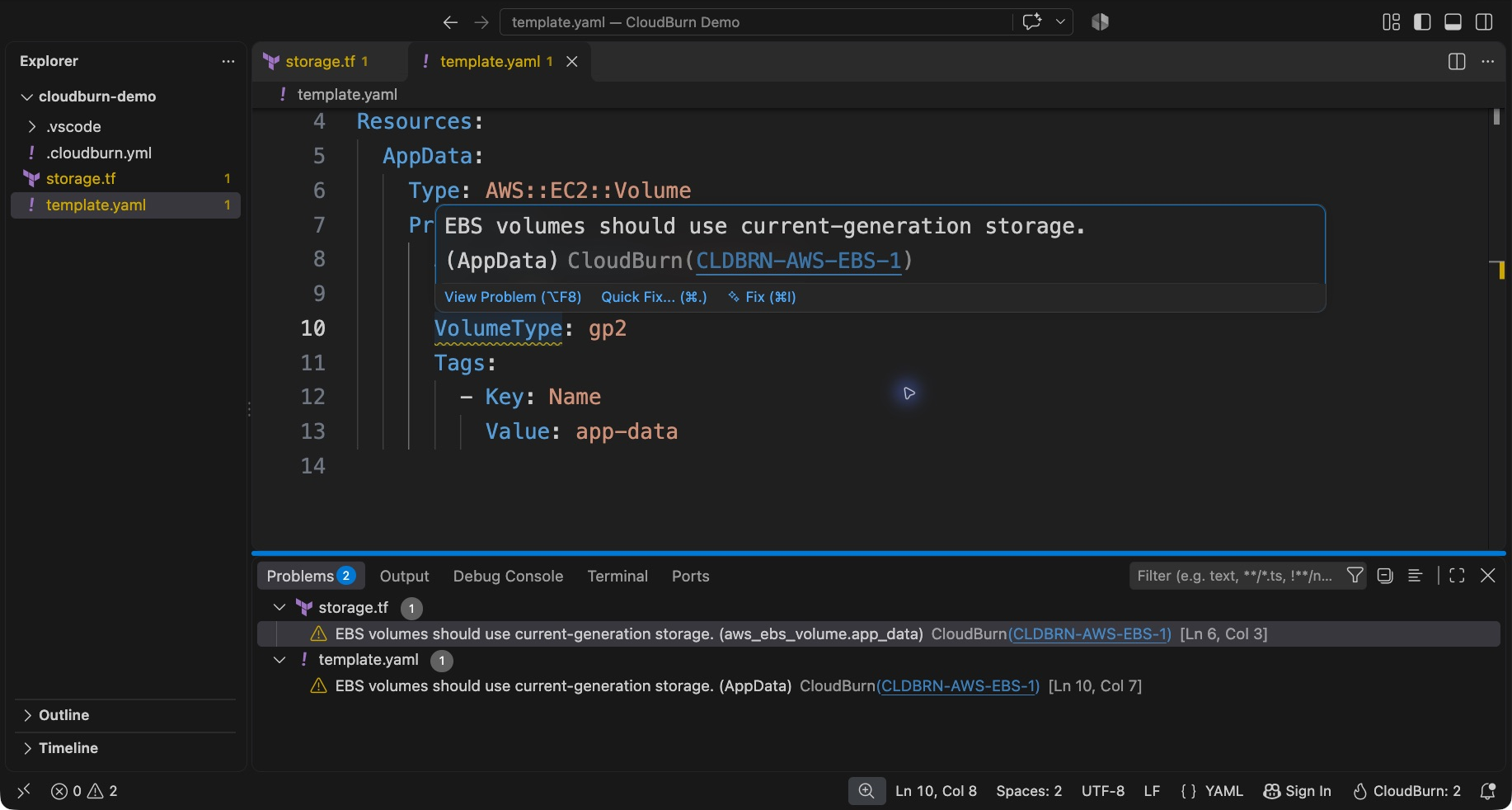Open the Debug Console tab

tap(508, 576)
